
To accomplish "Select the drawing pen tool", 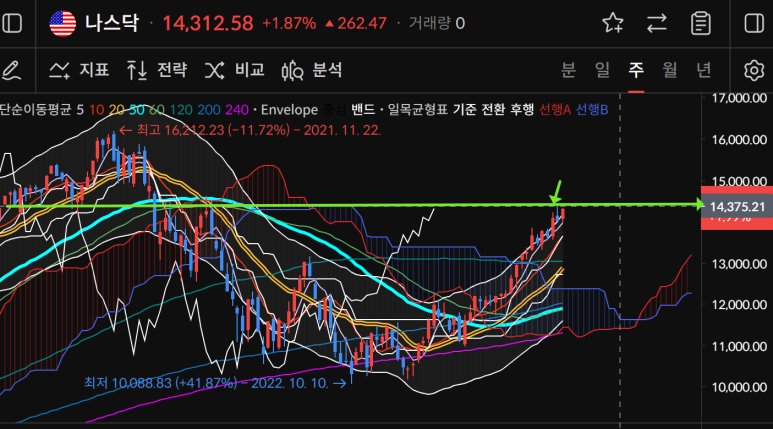I will [x=11, y=70].
